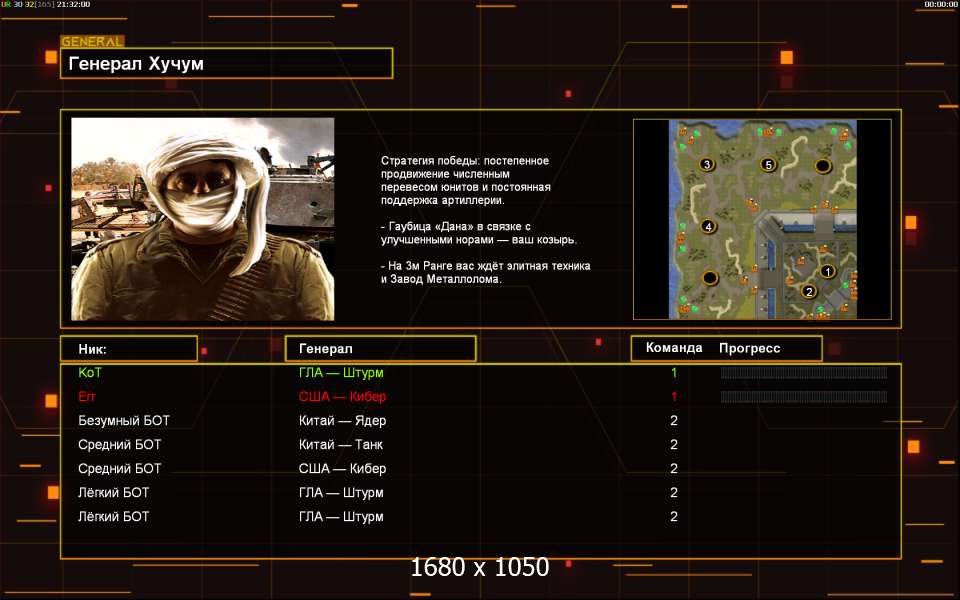Click the yellow GENERAL label tag
Image resolution: width=960 pixels, height=600 pixels.
(x=92, y=42)
